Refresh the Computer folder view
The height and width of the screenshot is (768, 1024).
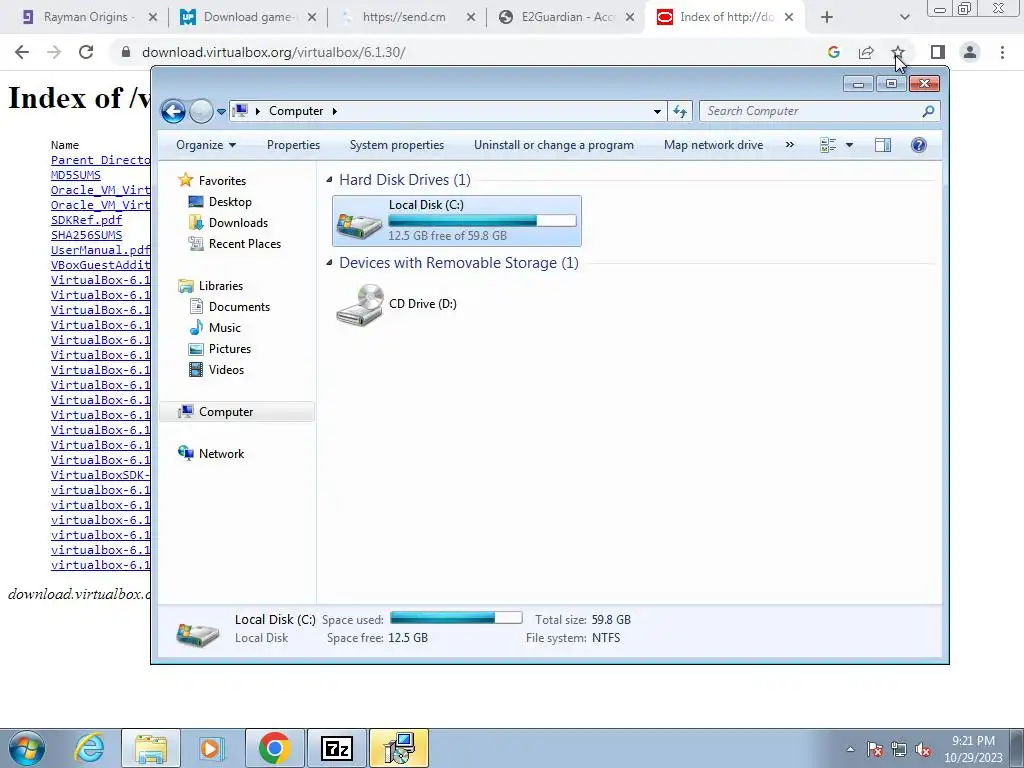coord(680,111)
